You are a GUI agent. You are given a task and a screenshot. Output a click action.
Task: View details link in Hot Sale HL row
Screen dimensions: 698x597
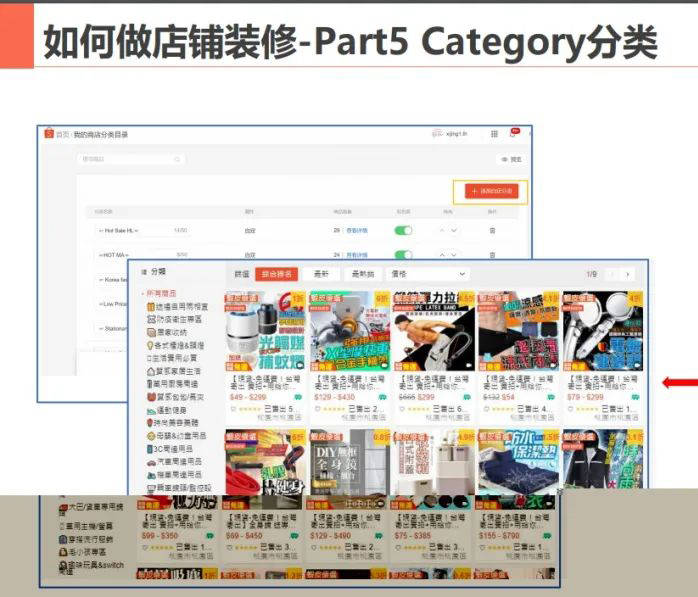point(357,231)
